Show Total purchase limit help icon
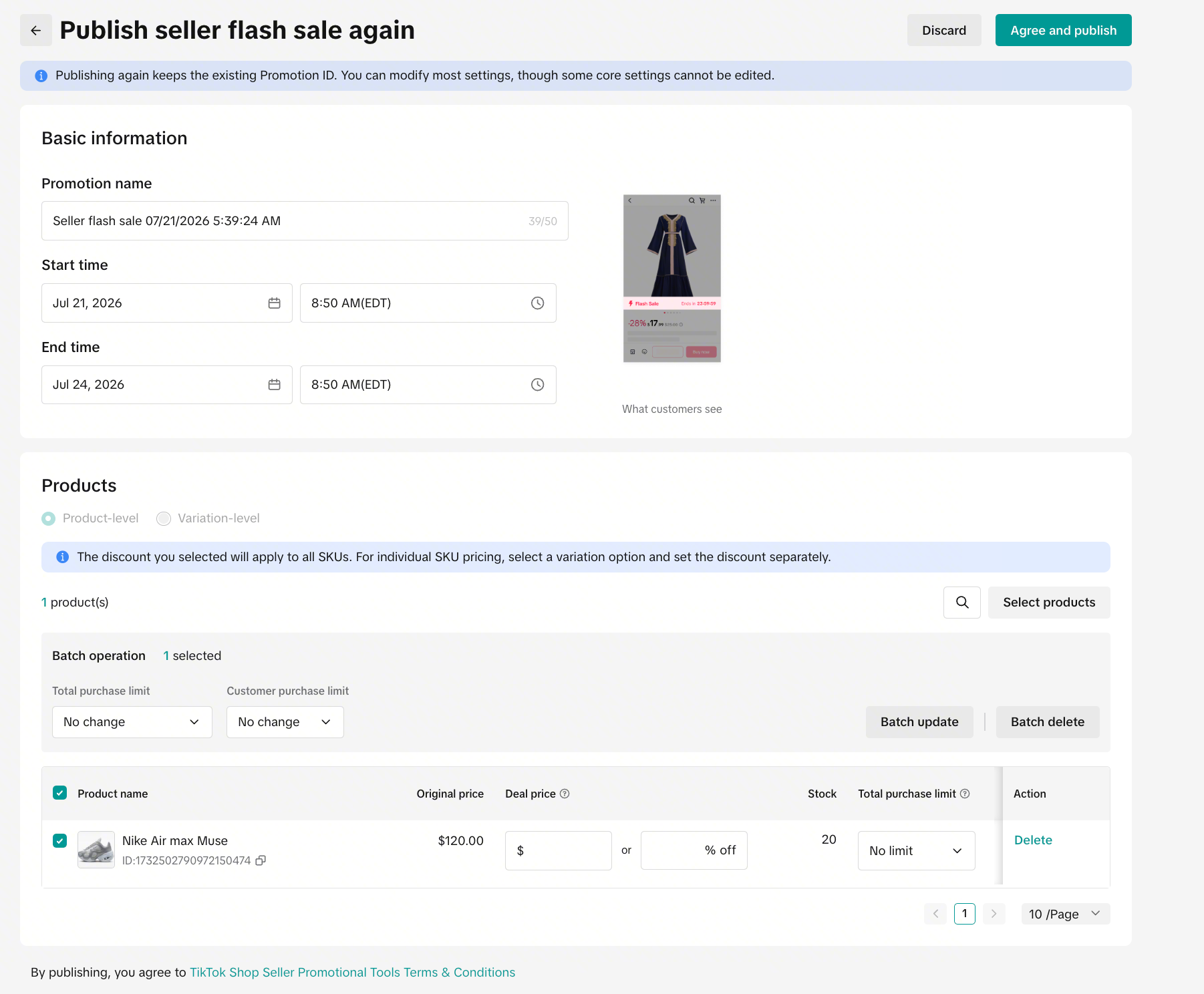This screenshot has width=1204, height=994. tap(965, 794)
